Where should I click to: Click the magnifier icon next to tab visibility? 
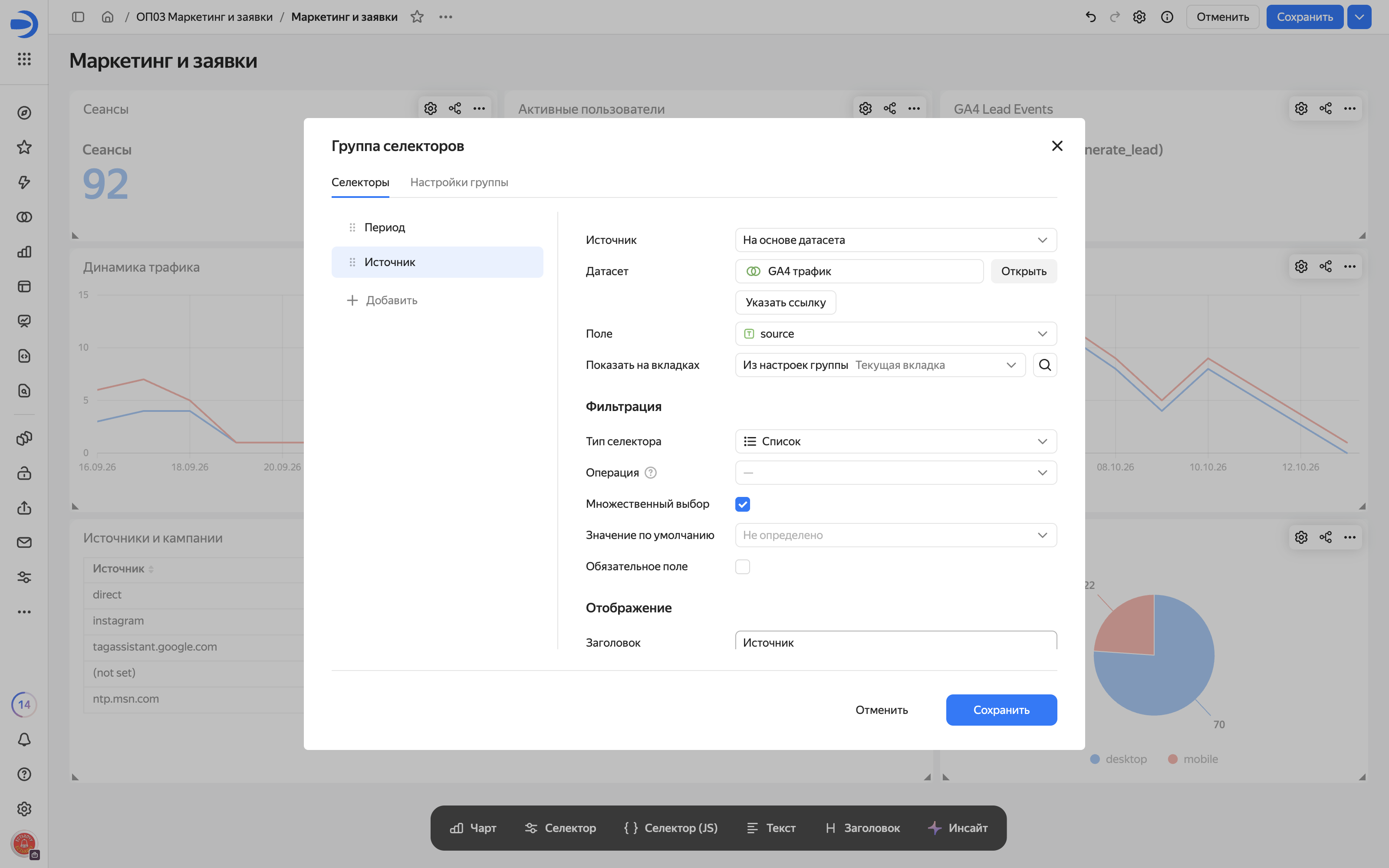[x=1045, y=365]
